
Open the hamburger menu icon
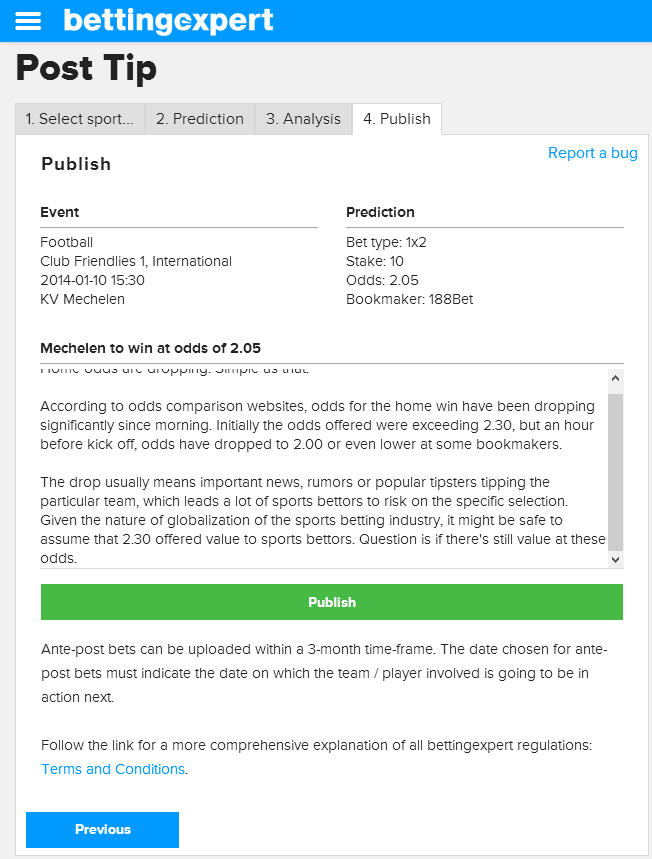(28, 21)
